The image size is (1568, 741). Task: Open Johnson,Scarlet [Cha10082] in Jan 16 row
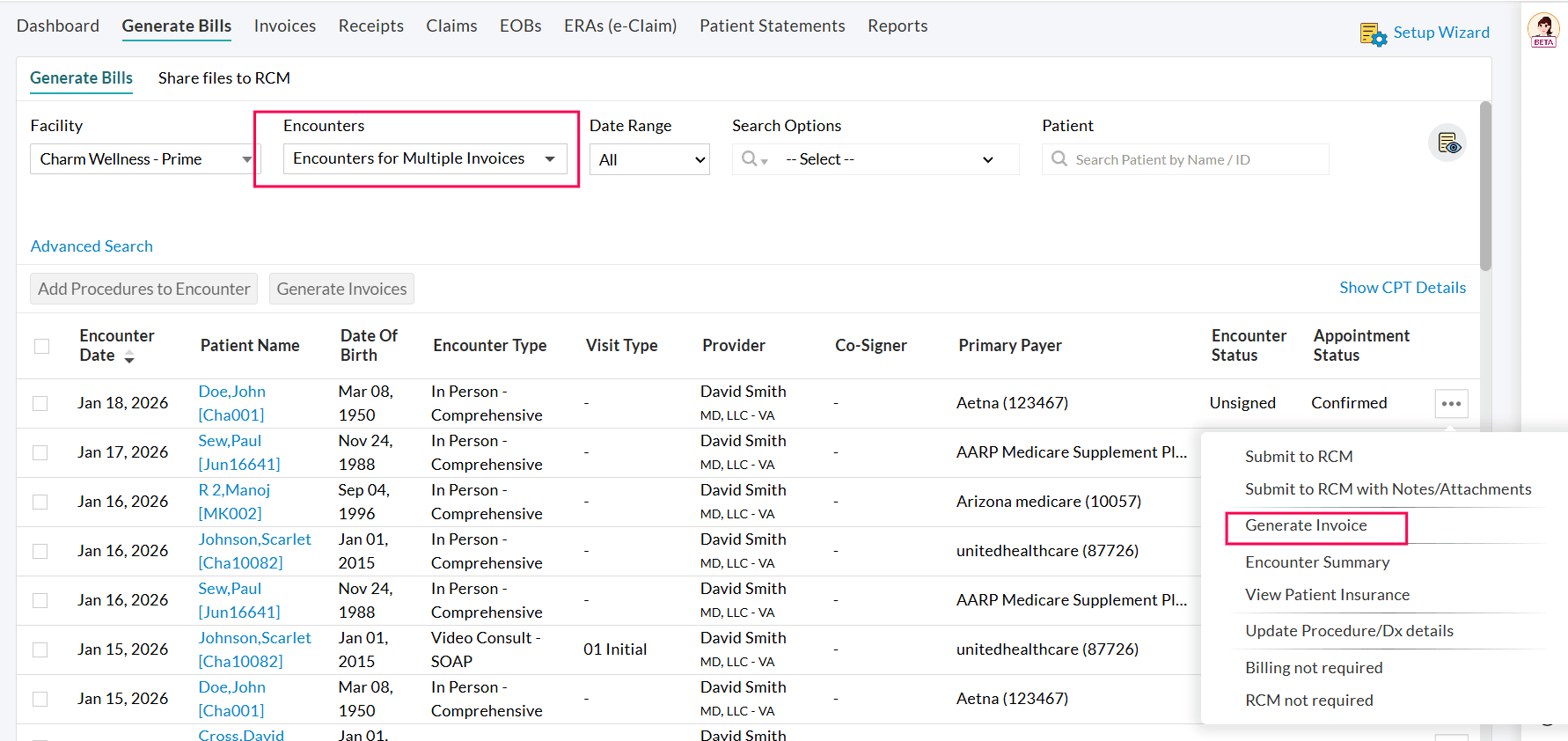[254, 551]
